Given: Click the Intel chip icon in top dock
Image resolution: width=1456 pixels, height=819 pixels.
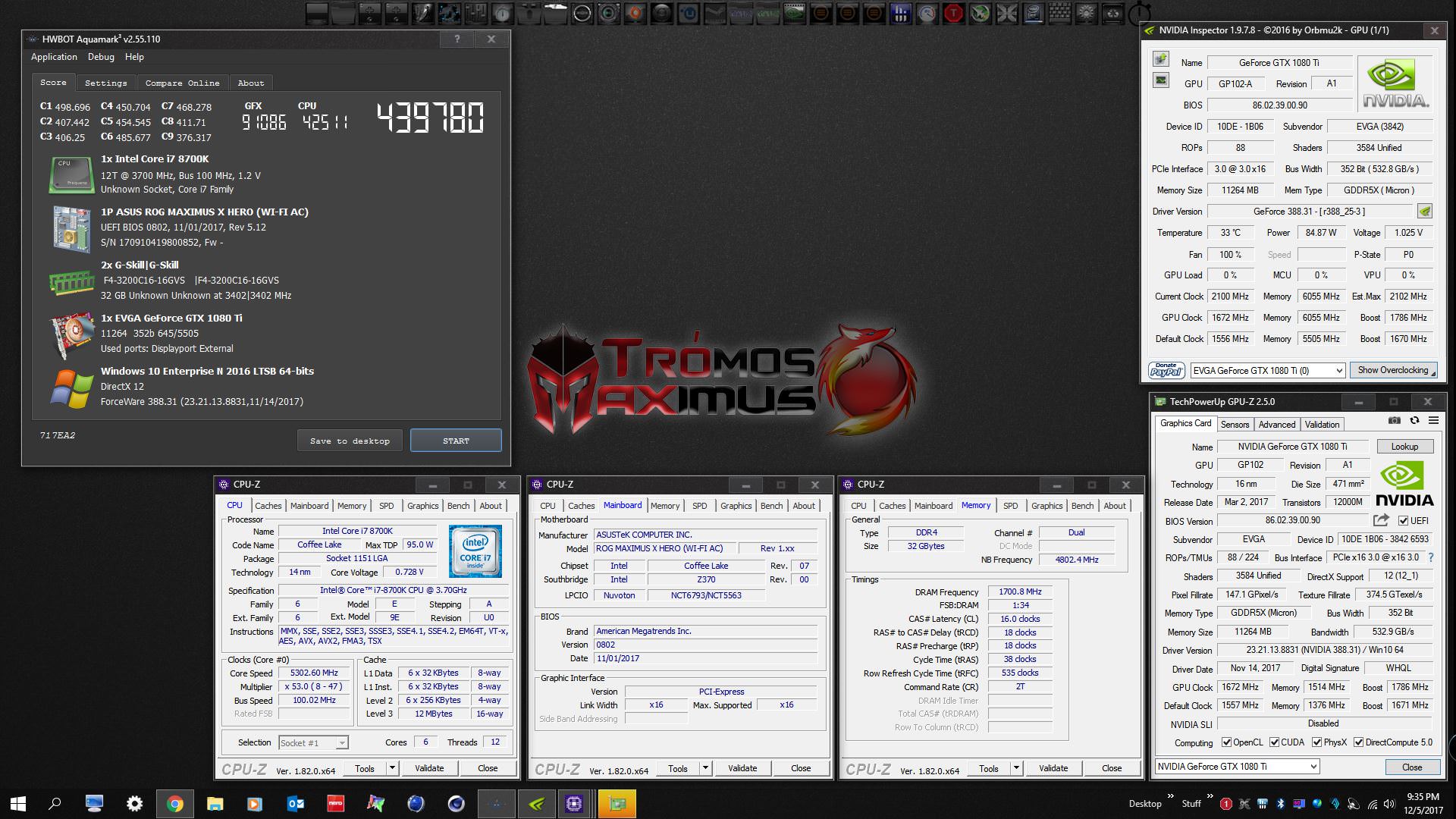Looking at the screenshot, I should [1033, 13].
